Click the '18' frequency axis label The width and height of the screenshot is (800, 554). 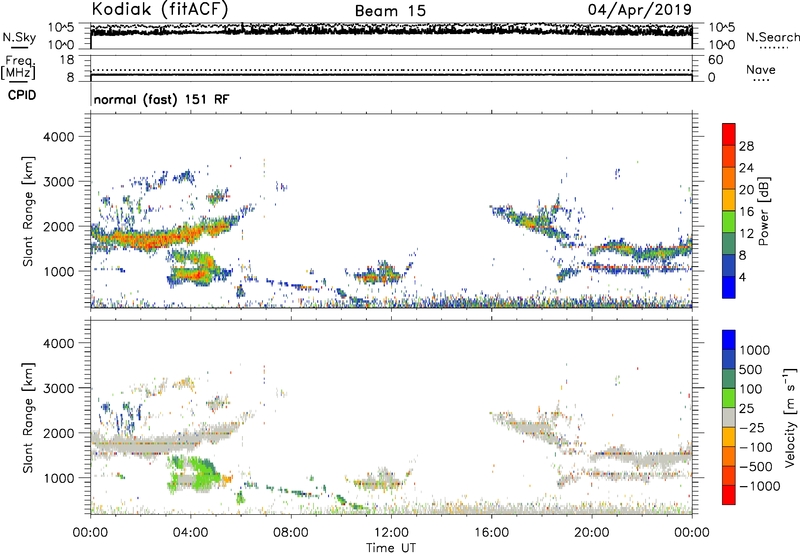point(67,60)
